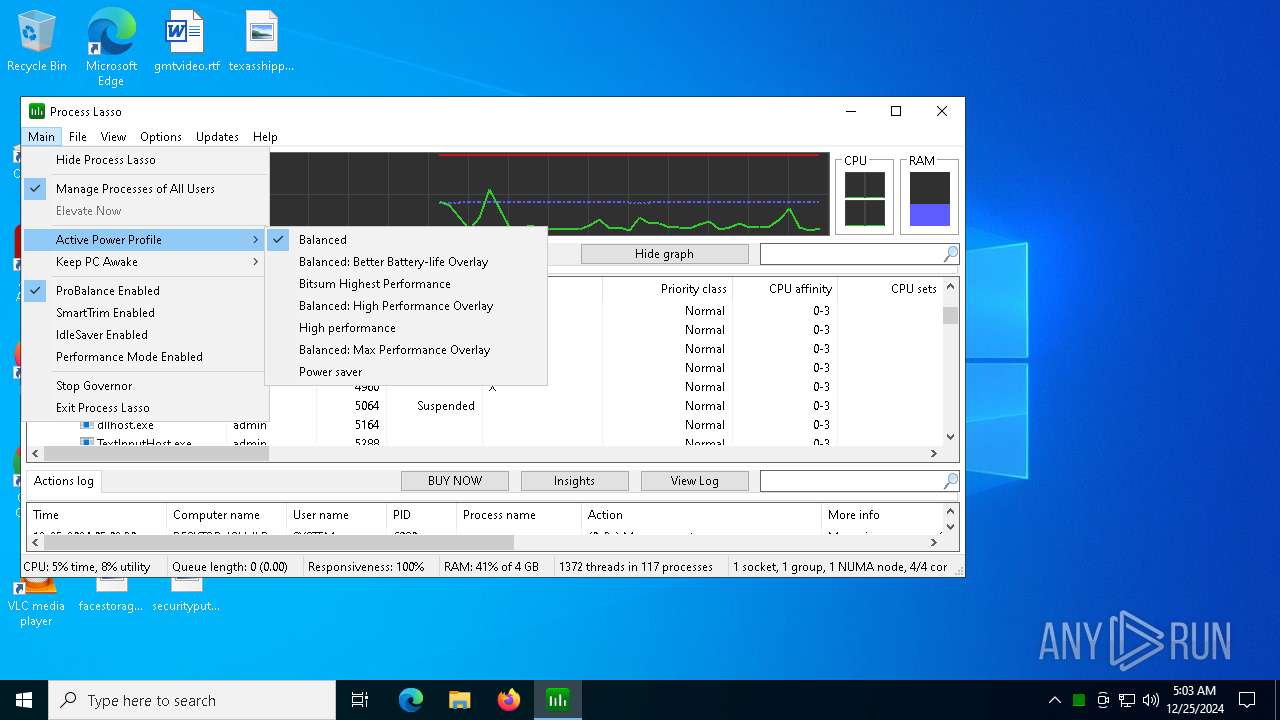Click the BUY NOW button

455,481
